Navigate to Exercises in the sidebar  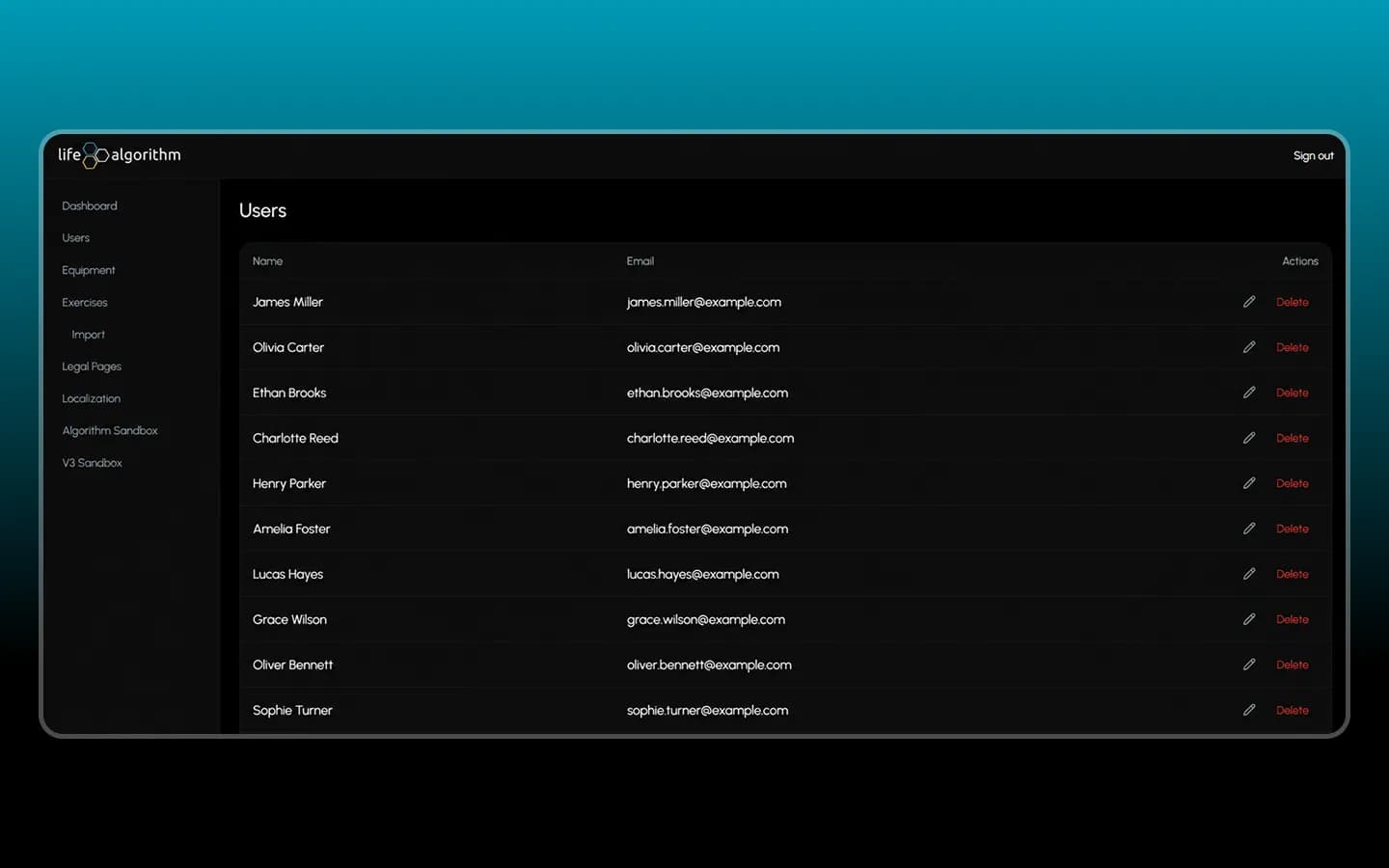85,303
